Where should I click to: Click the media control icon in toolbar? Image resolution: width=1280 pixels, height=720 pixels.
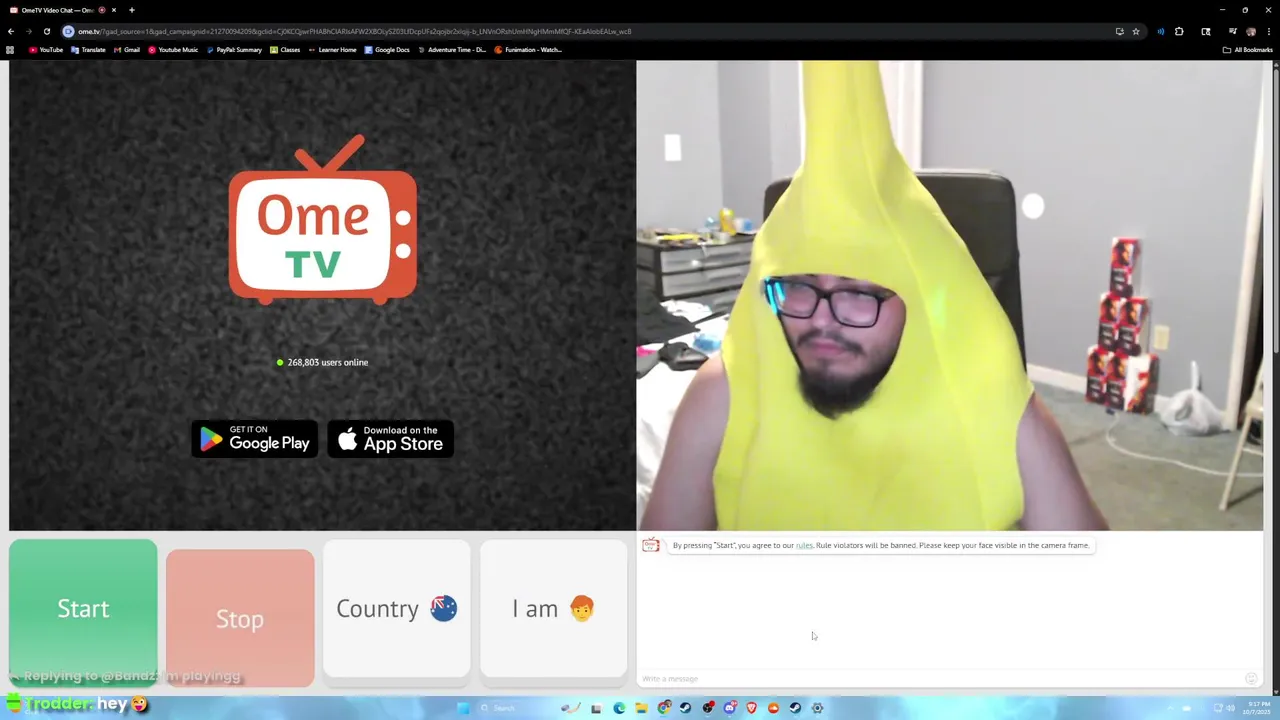pos(1233,30)
